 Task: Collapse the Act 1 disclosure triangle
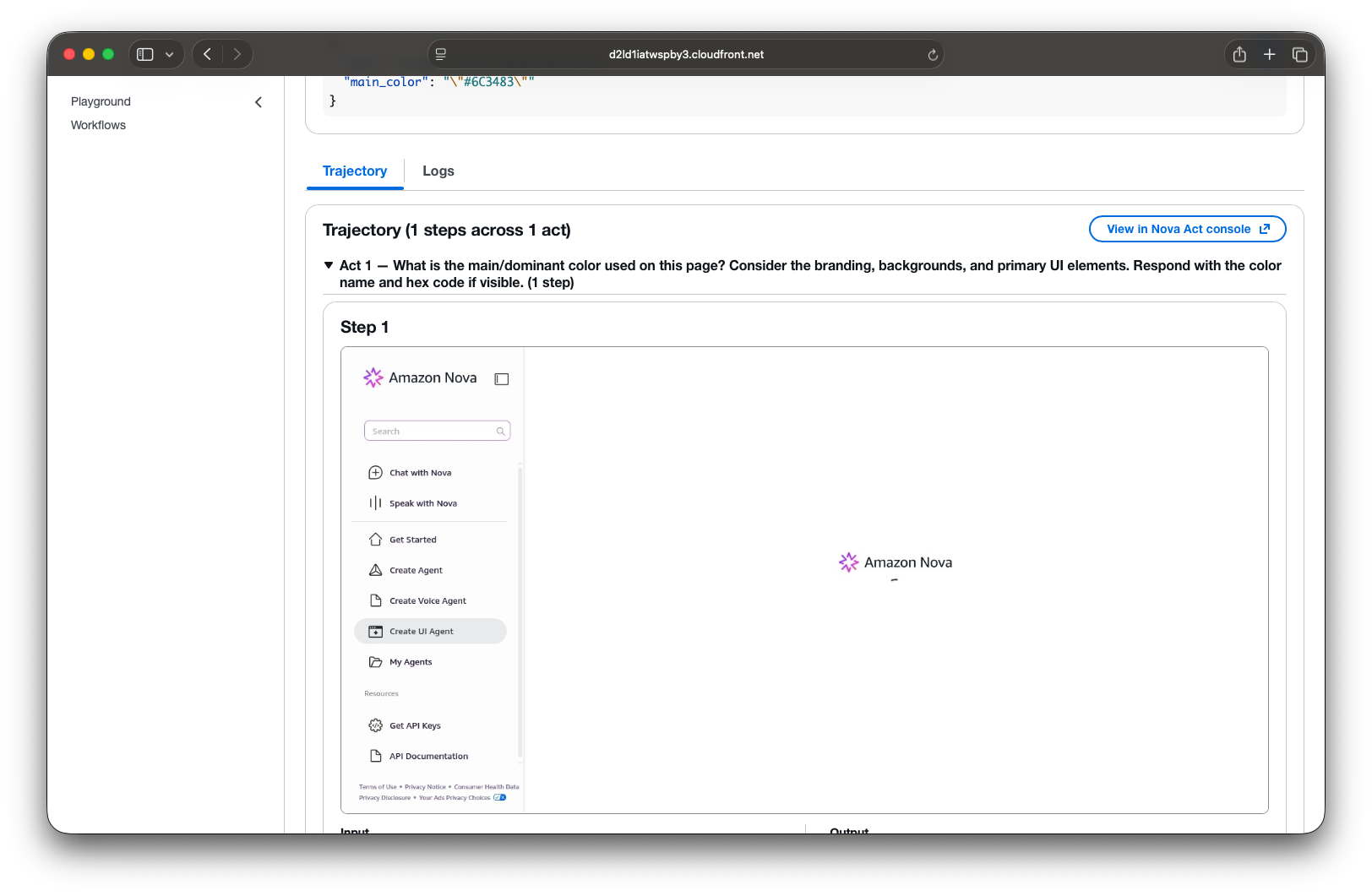[x=329, y=265]
